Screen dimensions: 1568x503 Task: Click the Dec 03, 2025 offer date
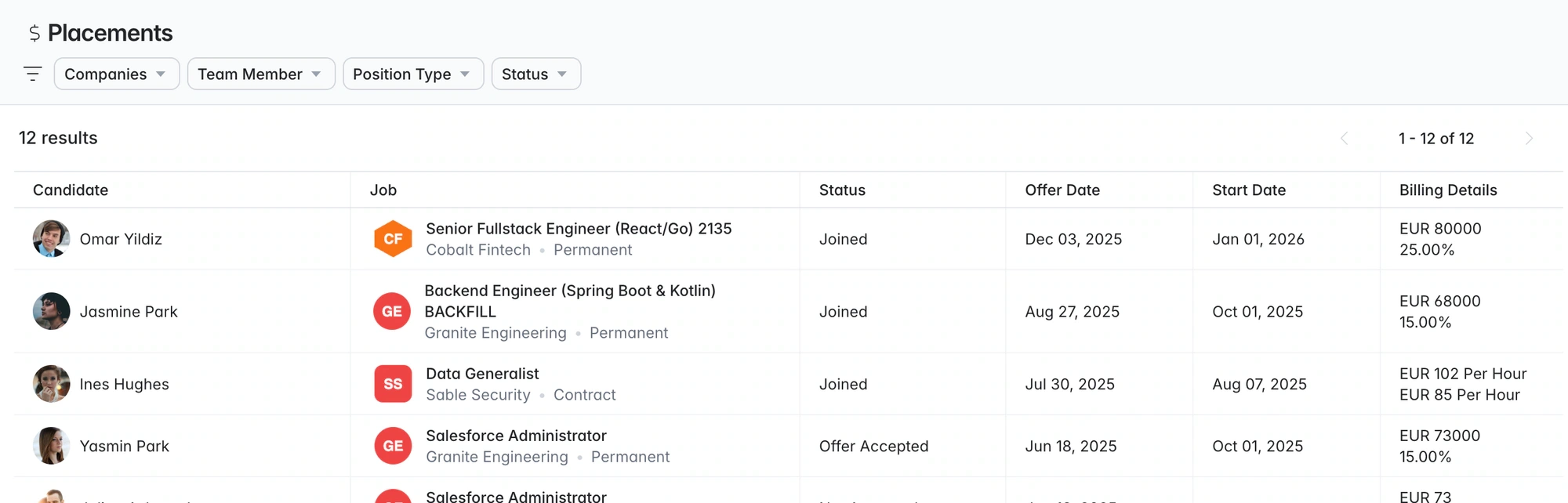[1073, 239]
